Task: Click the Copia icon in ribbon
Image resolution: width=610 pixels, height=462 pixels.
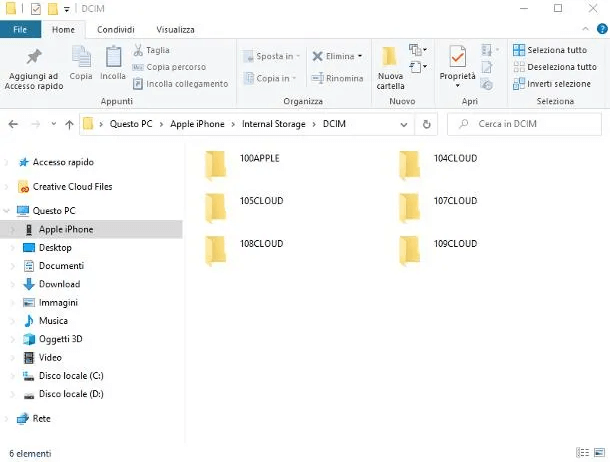Action: (81, 62)
